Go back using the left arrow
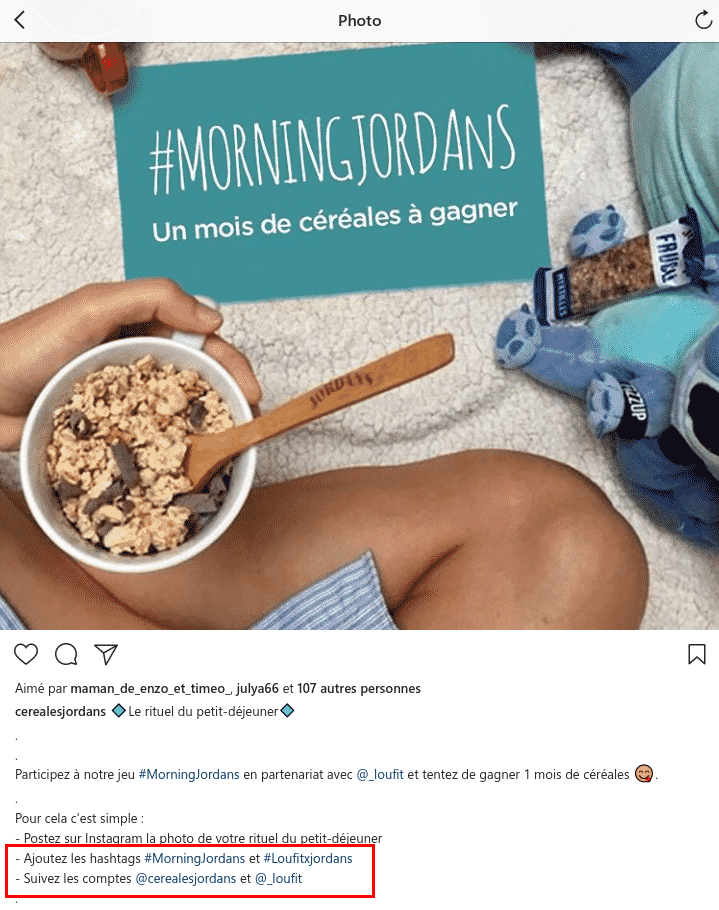 point(20,20)
